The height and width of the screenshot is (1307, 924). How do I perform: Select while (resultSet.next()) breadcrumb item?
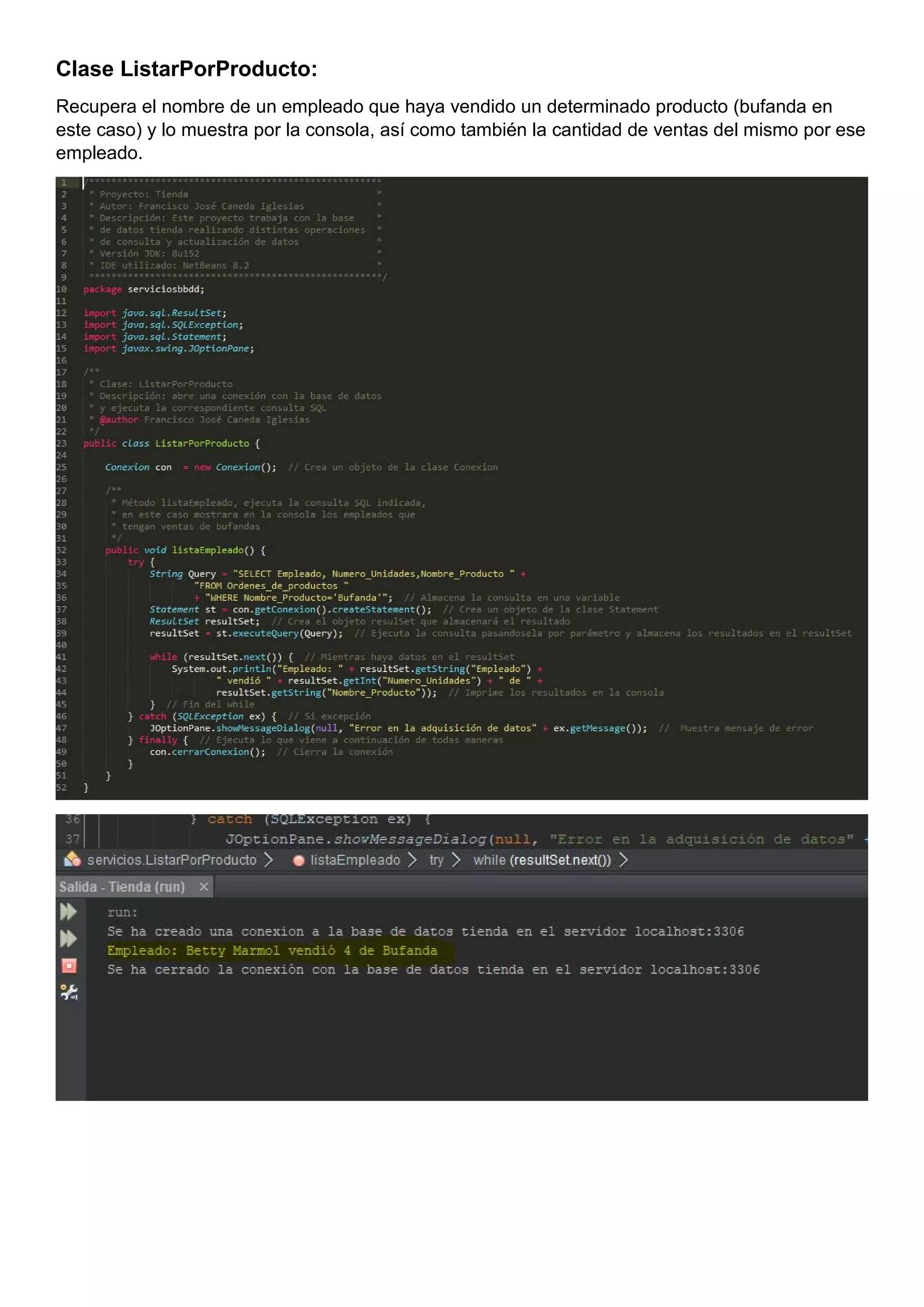(x=542, y=860)
